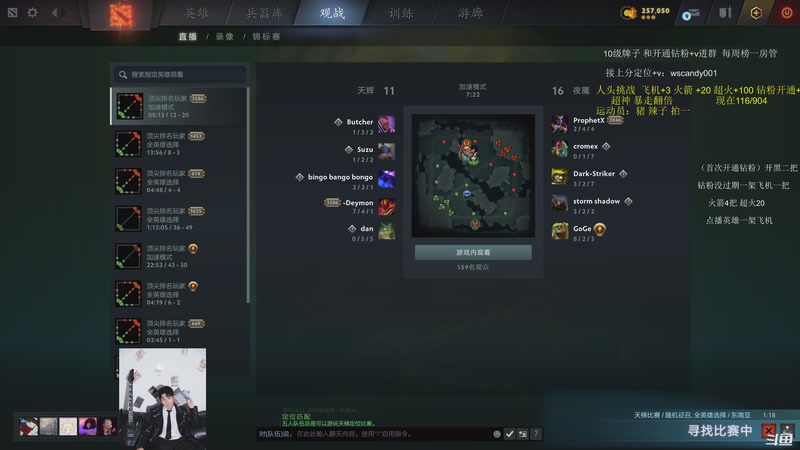Open the 锦标赛 tournaments sub-tab

[266, 37]
